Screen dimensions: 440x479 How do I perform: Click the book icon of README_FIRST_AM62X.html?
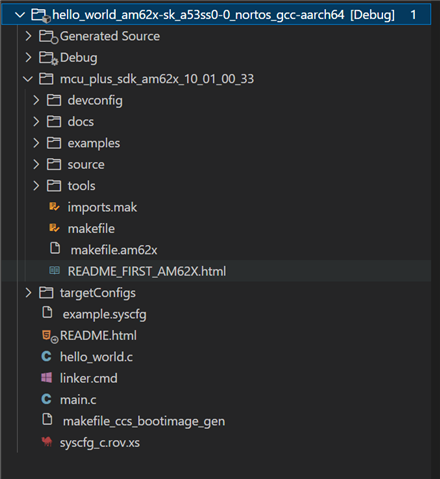pyautogui.click(x=55, y=270)
